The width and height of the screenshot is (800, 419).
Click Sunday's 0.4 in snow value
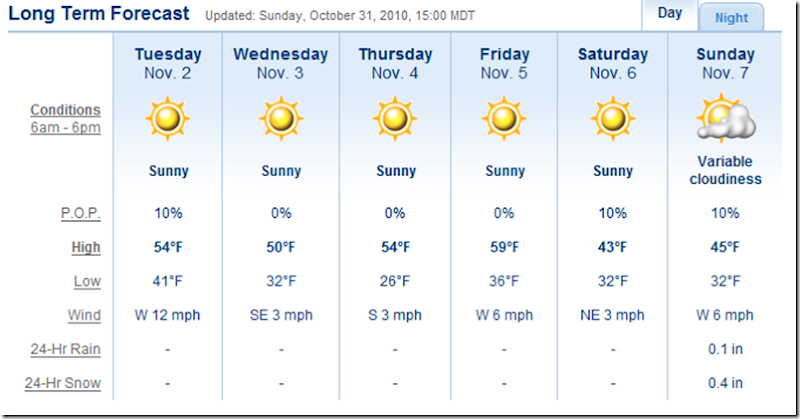tap(725, 383)
